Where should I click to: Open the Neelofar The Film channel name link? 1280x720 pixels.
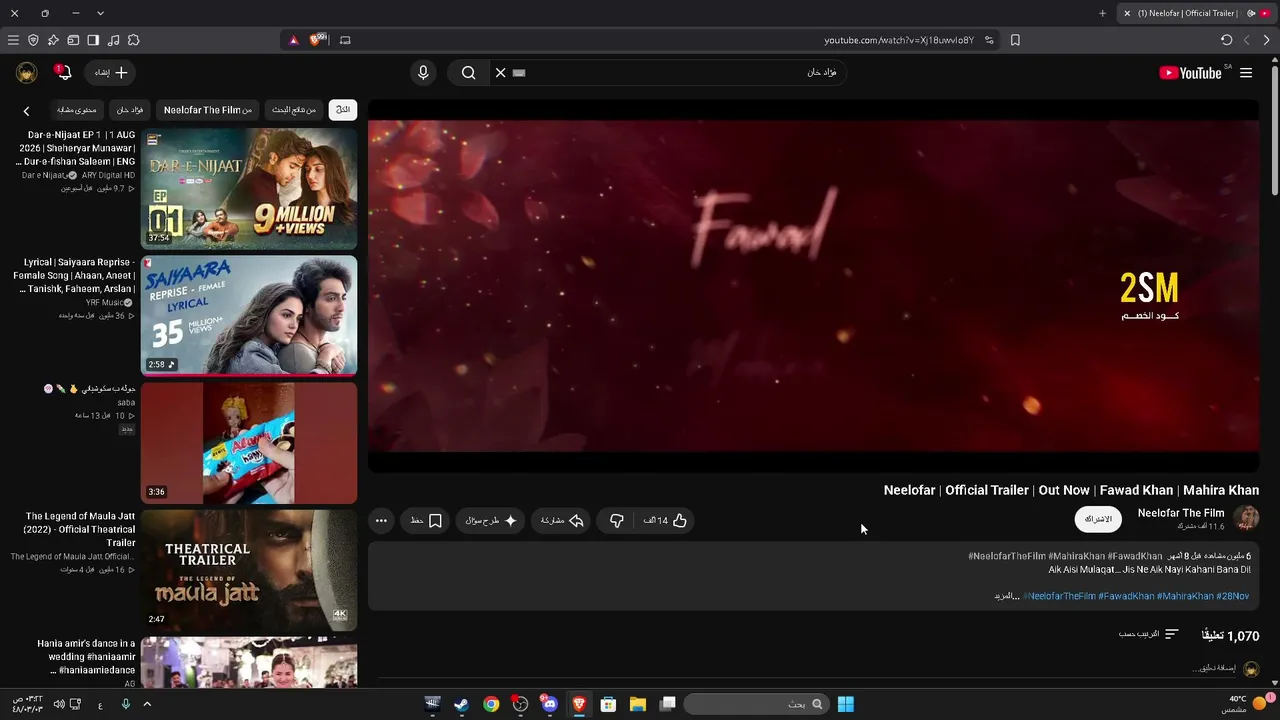click(1181, 513)
